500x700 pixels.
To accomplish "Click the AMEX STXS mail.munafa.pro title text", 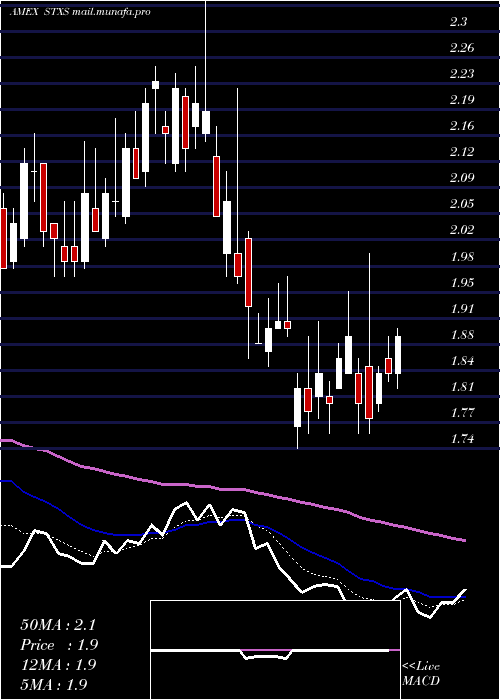I will click(79, 12).
